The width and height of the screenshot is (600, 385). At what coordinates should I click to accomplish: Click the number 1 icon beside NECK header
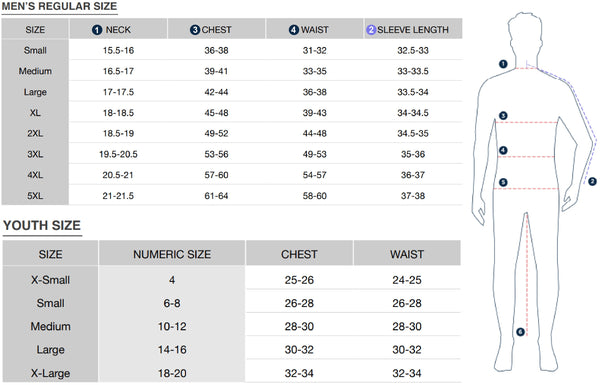coord(97,30)
